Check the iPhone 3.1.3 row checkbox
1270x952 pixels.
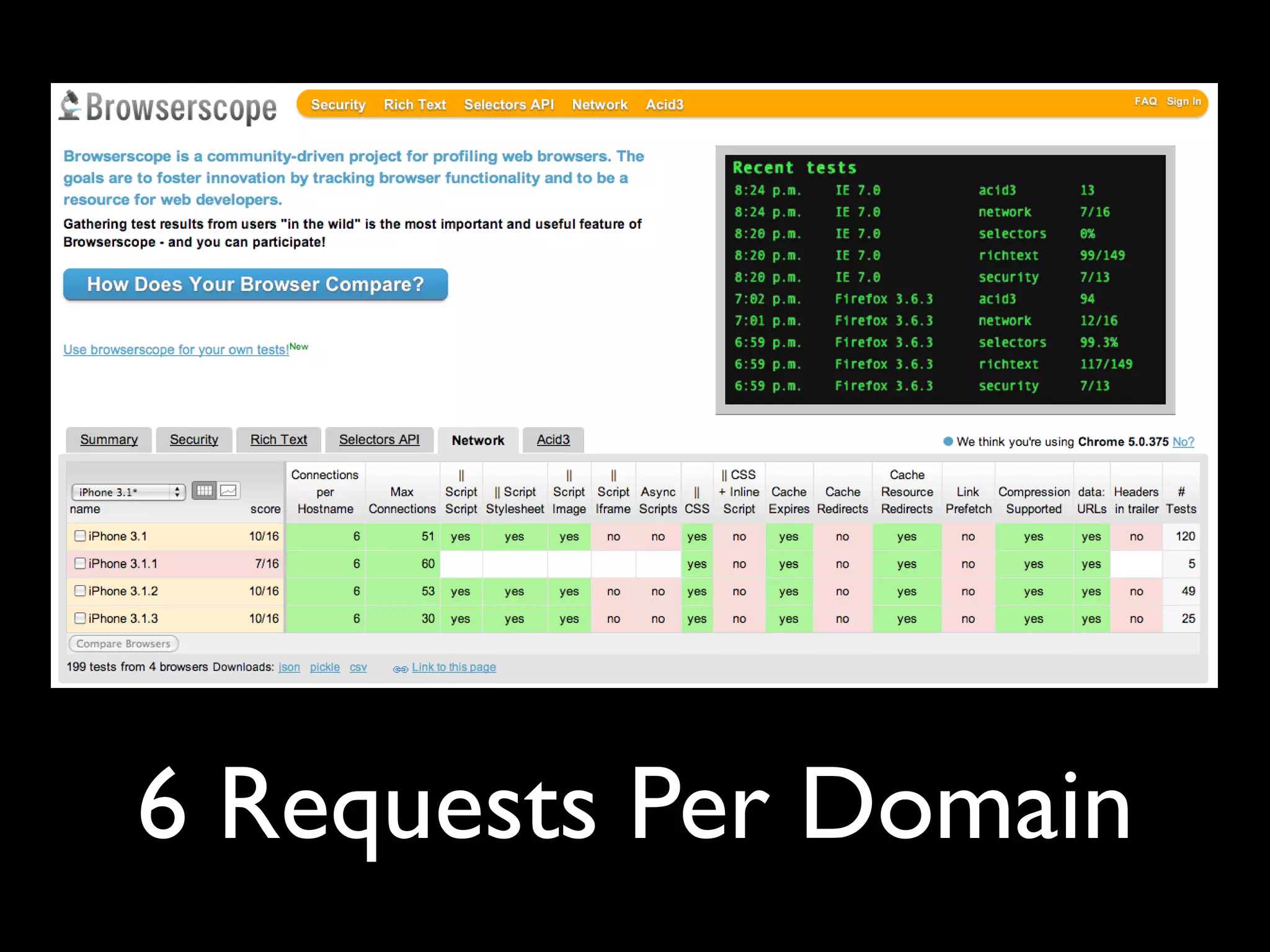[80, 617]
